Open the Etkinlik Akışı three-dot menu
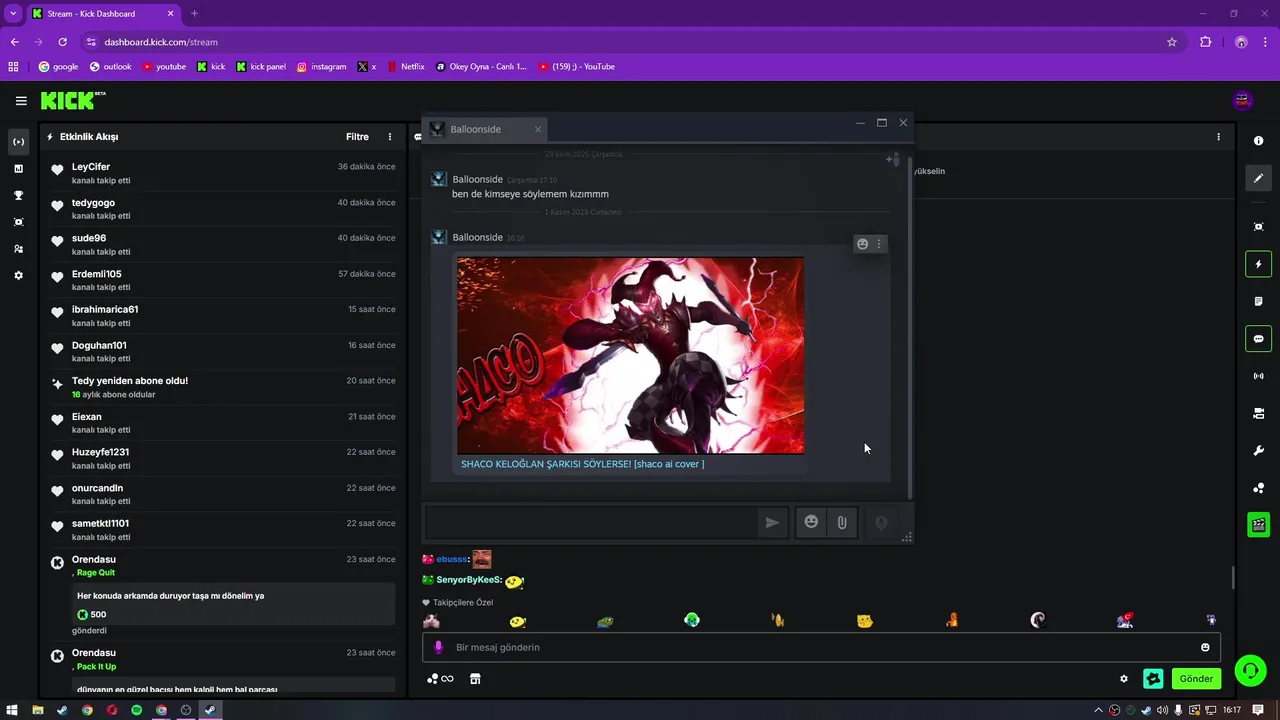This screenshot has height=720, width=1280. pyautogui.click(x=390, y=137)
